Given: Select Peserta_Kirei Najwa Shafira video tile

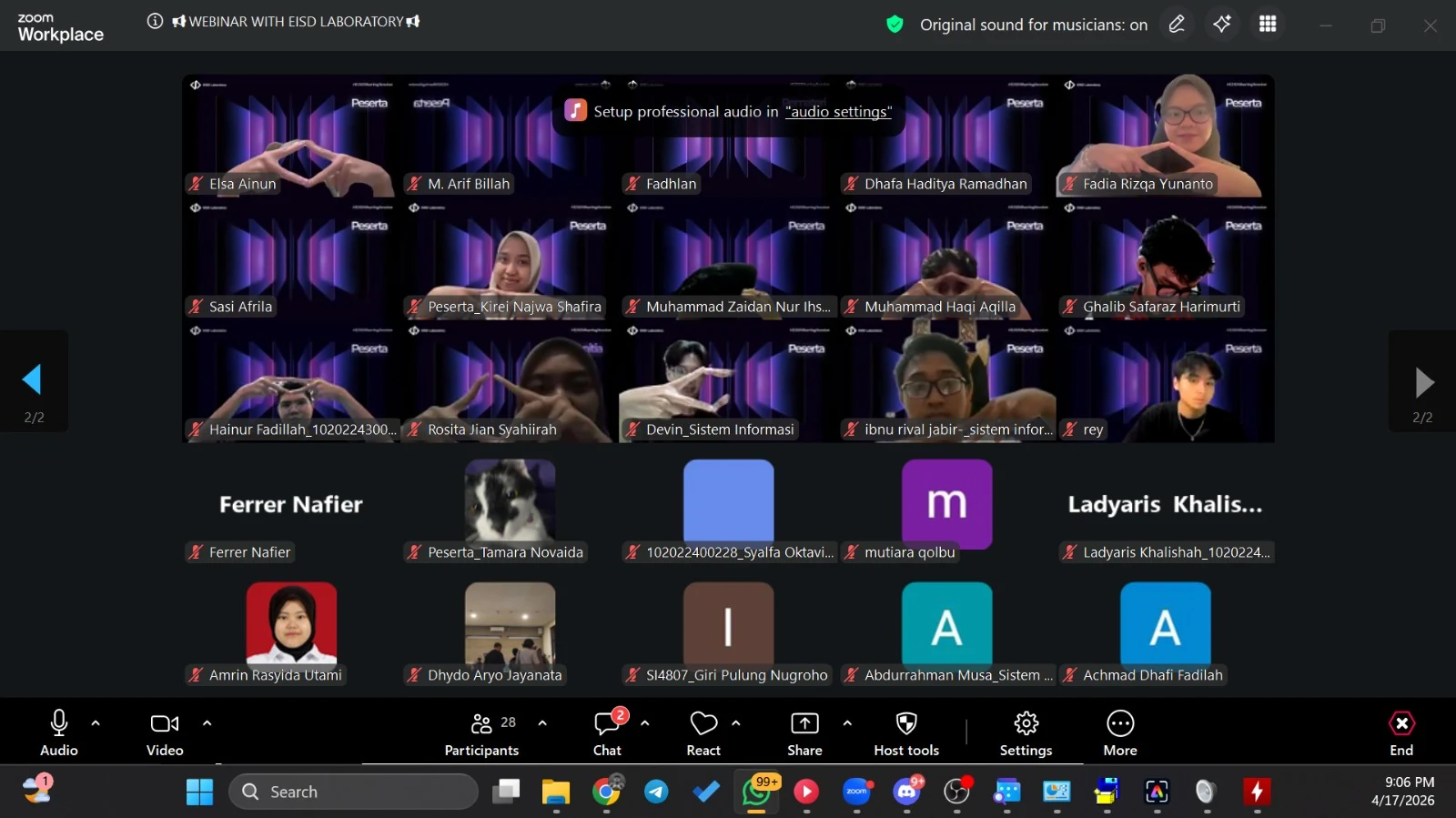Looking at the screenshot, I should click(510, 259).
